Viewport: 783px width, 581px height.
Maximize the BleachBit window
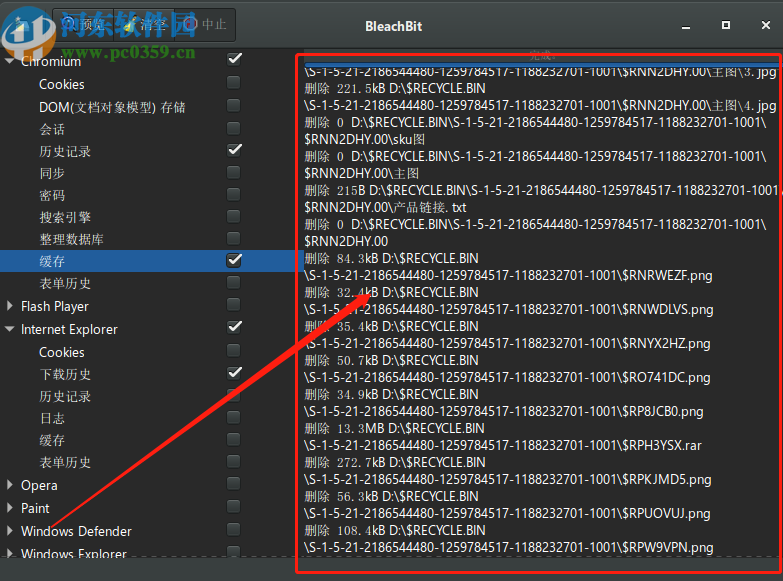pyautogui.click(x=726, y=25)
